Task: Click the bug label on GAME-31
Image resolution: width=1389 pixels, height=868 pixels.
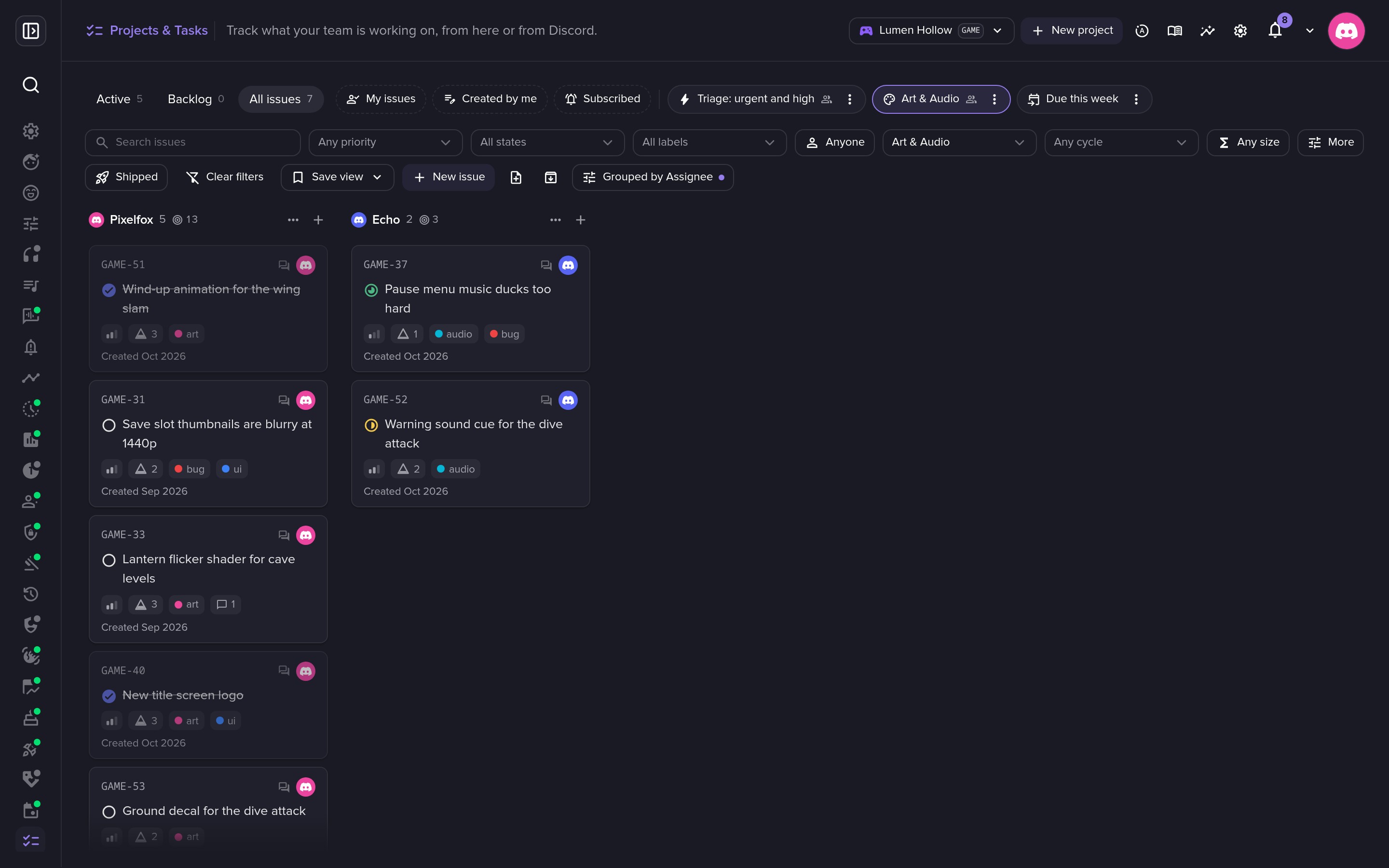Action: pyautogui.click(x=190, y=469)
